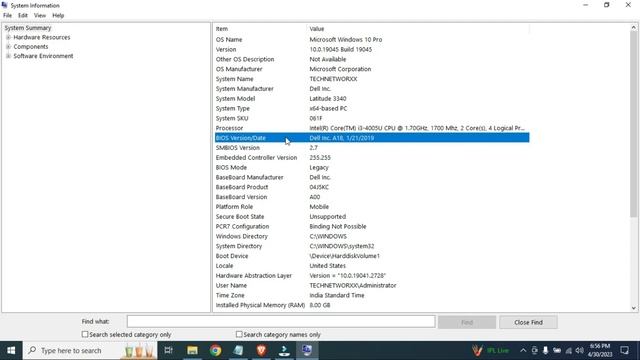
Task: Open the battery status tray icon
Action: [x=557, y=350]
